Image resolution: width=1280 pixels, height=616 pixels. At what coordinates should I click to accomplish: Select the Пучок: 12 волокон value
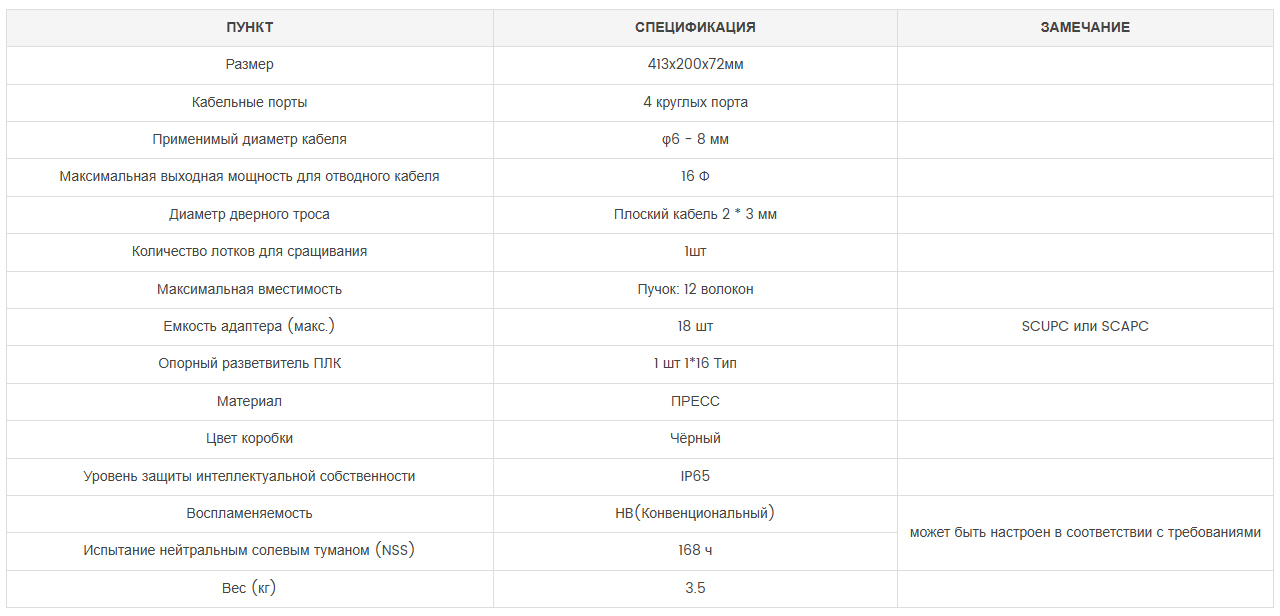[x=695, y=289]
